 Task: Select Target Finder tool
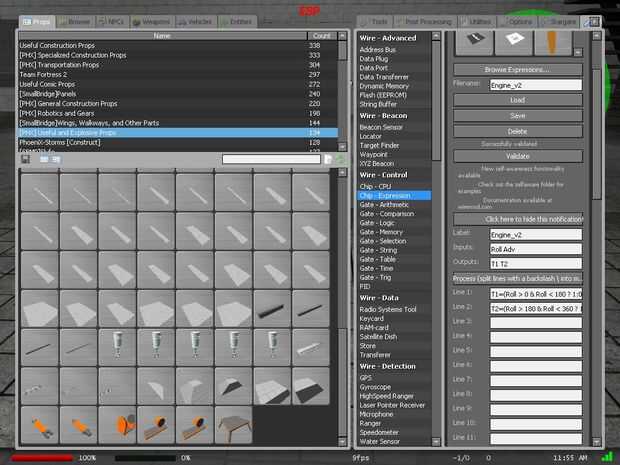point(394,146)
